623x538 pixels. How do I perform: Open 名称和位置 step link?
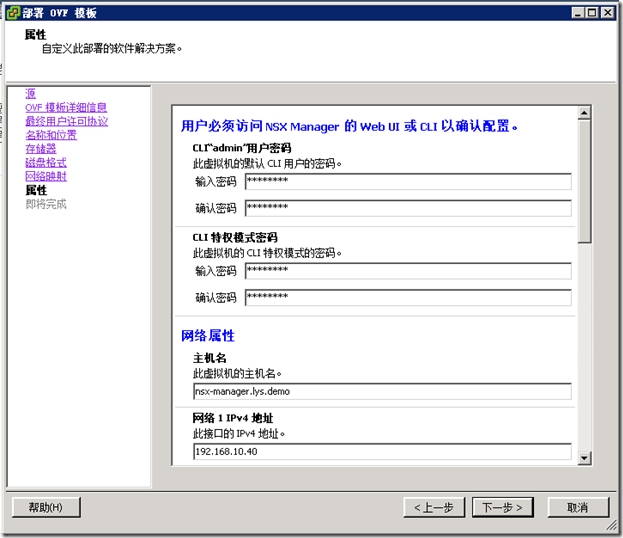click(51, 135)
